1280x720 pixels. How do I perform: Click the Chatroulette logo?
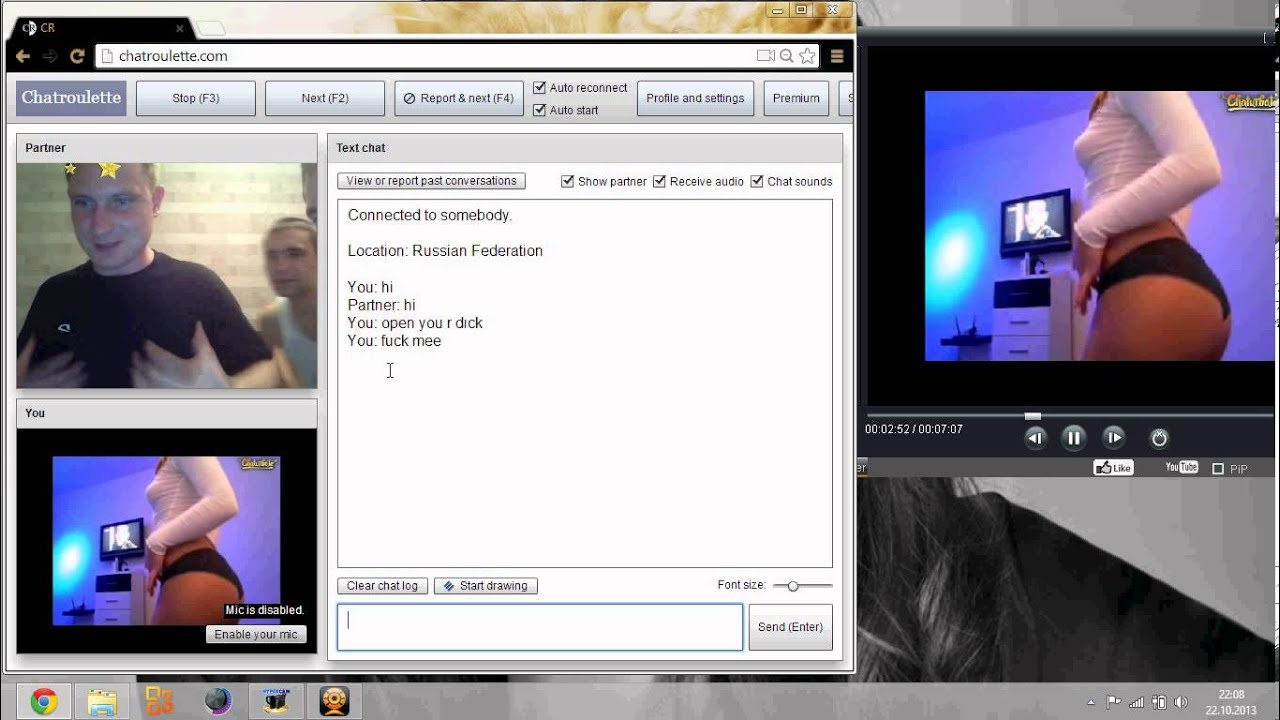(71, 98)
